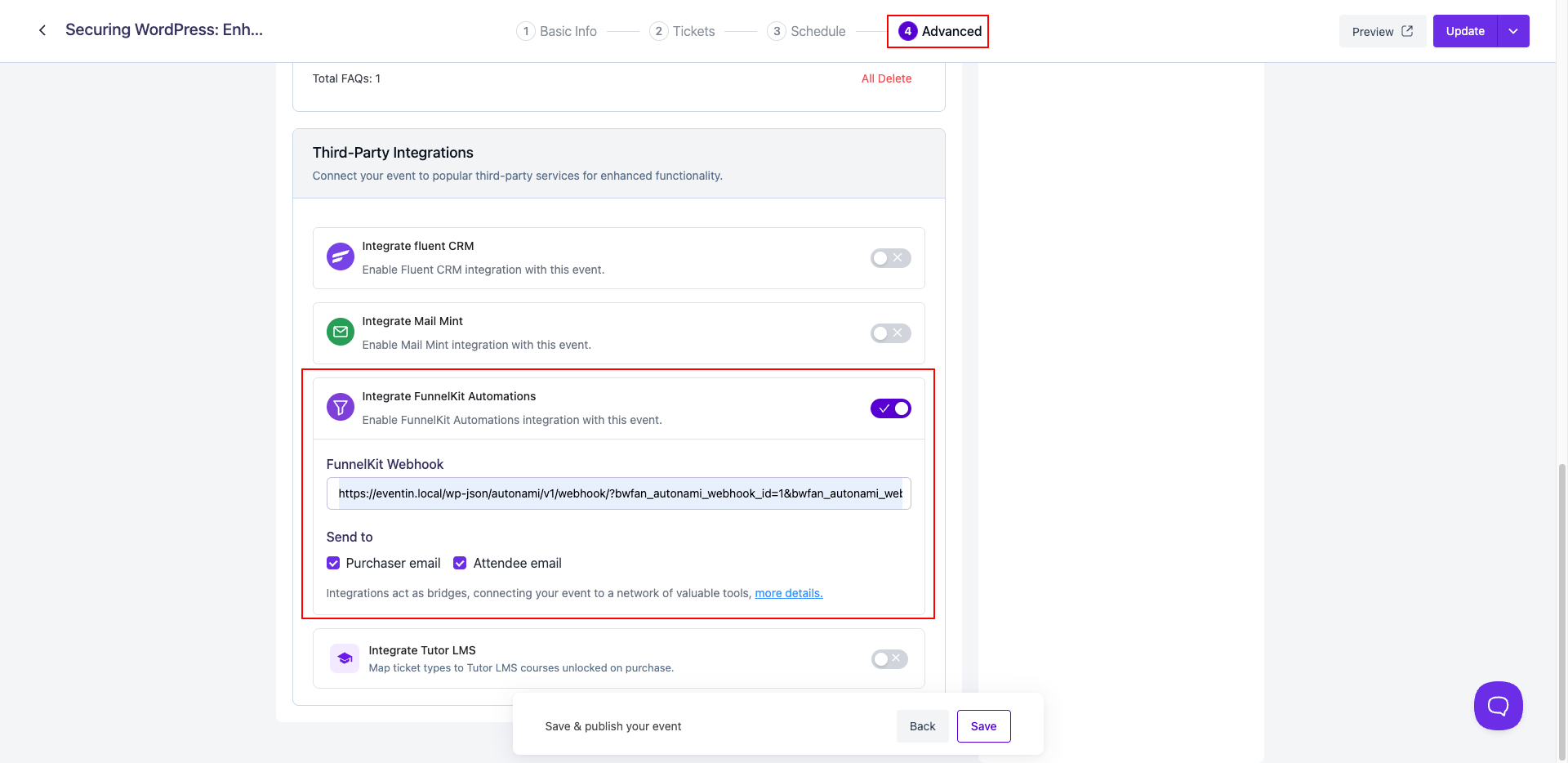Go to the Basic Info step
This screenshot has width=1568, height=763.
[557, 31]
